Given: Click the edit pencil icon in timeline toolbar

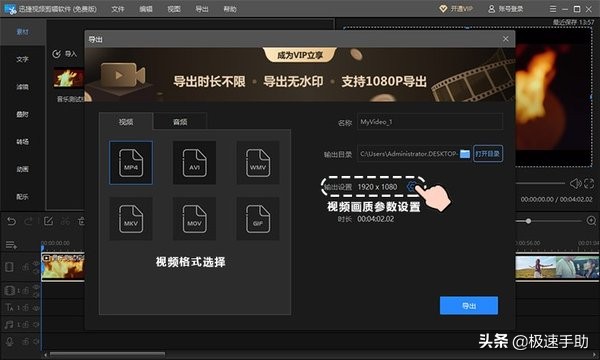Looking at the screenshot, I should (x=48, y=221).
